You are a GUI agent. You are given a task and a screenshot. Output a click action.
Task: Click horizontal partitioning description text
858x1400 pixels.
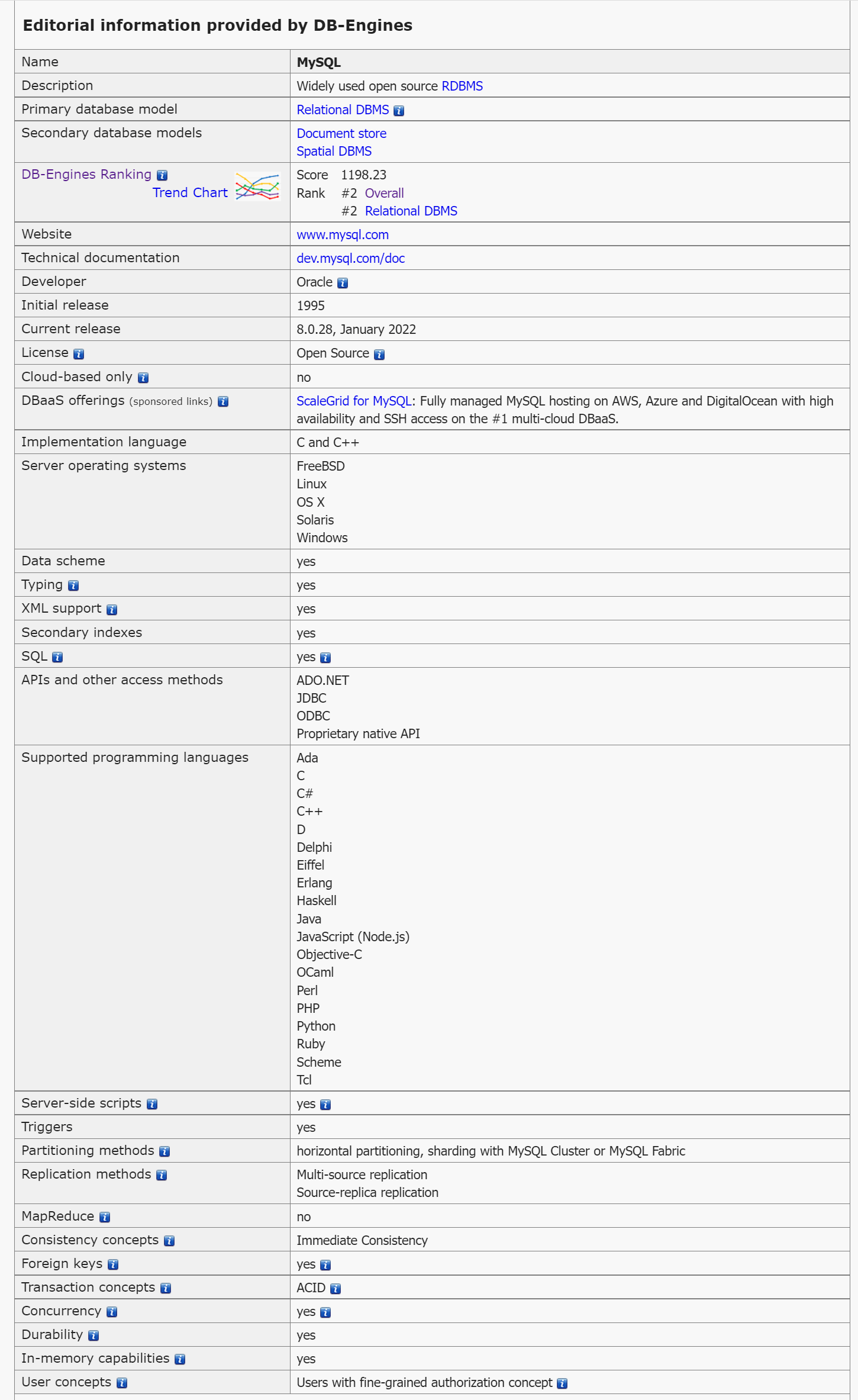pyautogui.click(x=491, y=1151)
